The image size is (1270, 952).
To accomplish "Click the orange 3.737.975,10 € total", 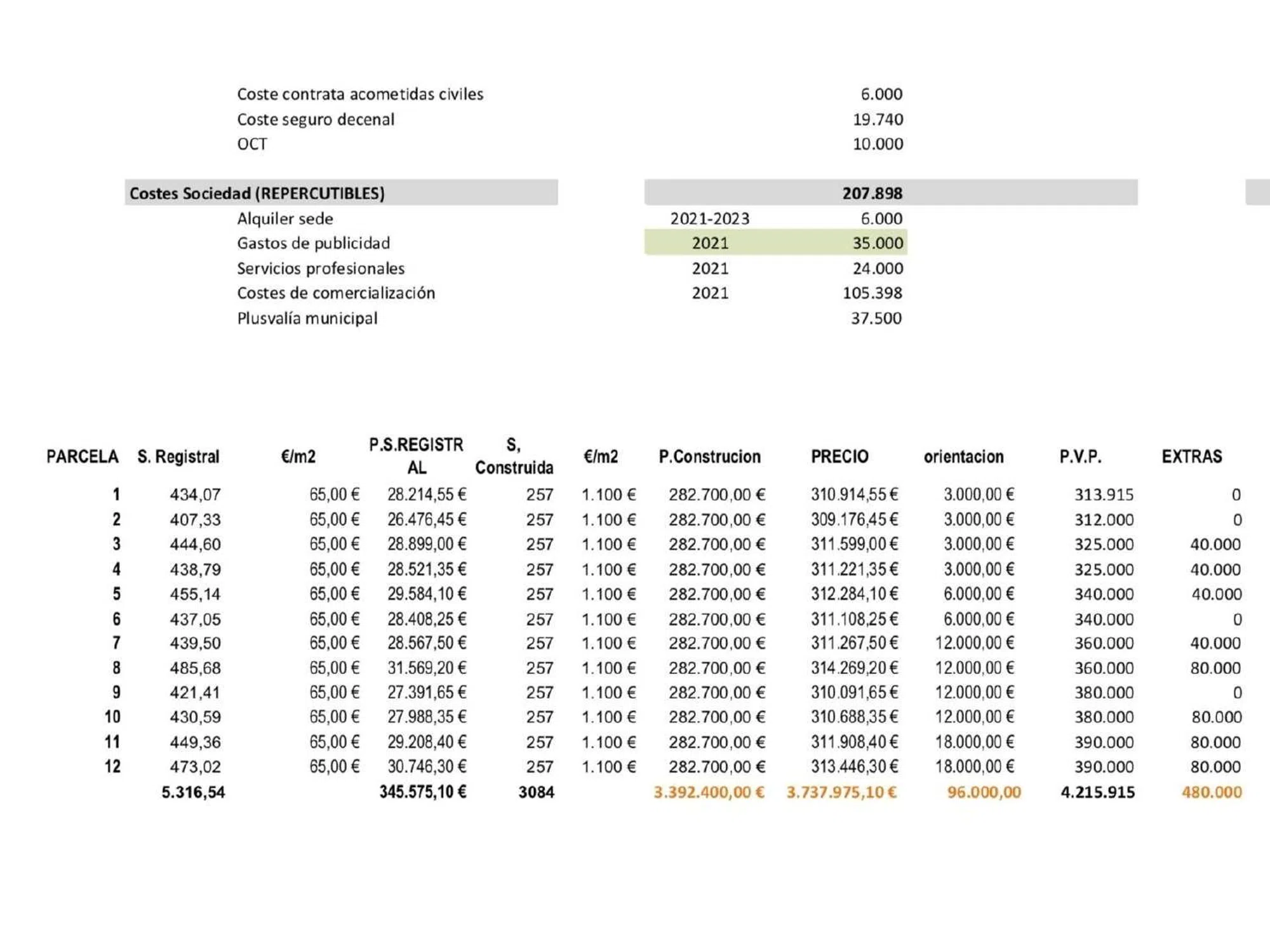I will click(841, 792).
